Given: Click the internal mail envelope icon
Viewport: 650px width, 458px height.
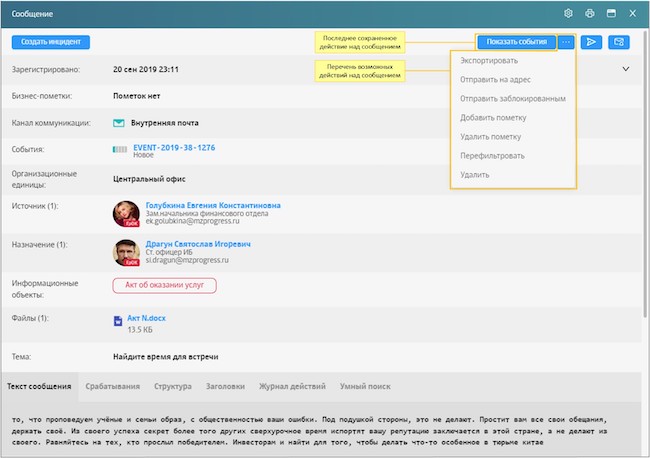Looking at the screenshot, I should [x=119, y=123].
